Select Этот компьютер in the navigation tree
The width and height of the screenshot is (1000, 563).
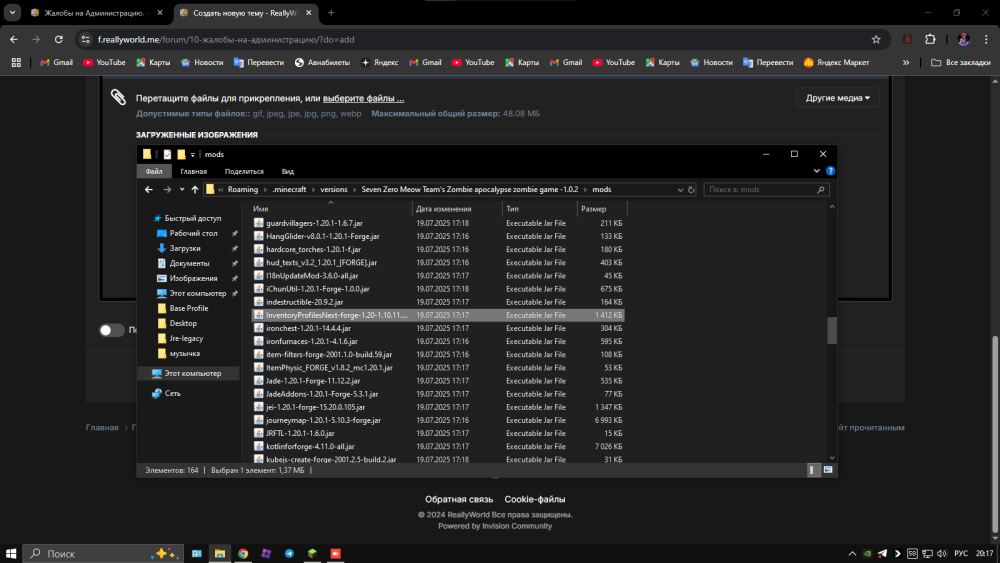189,374
